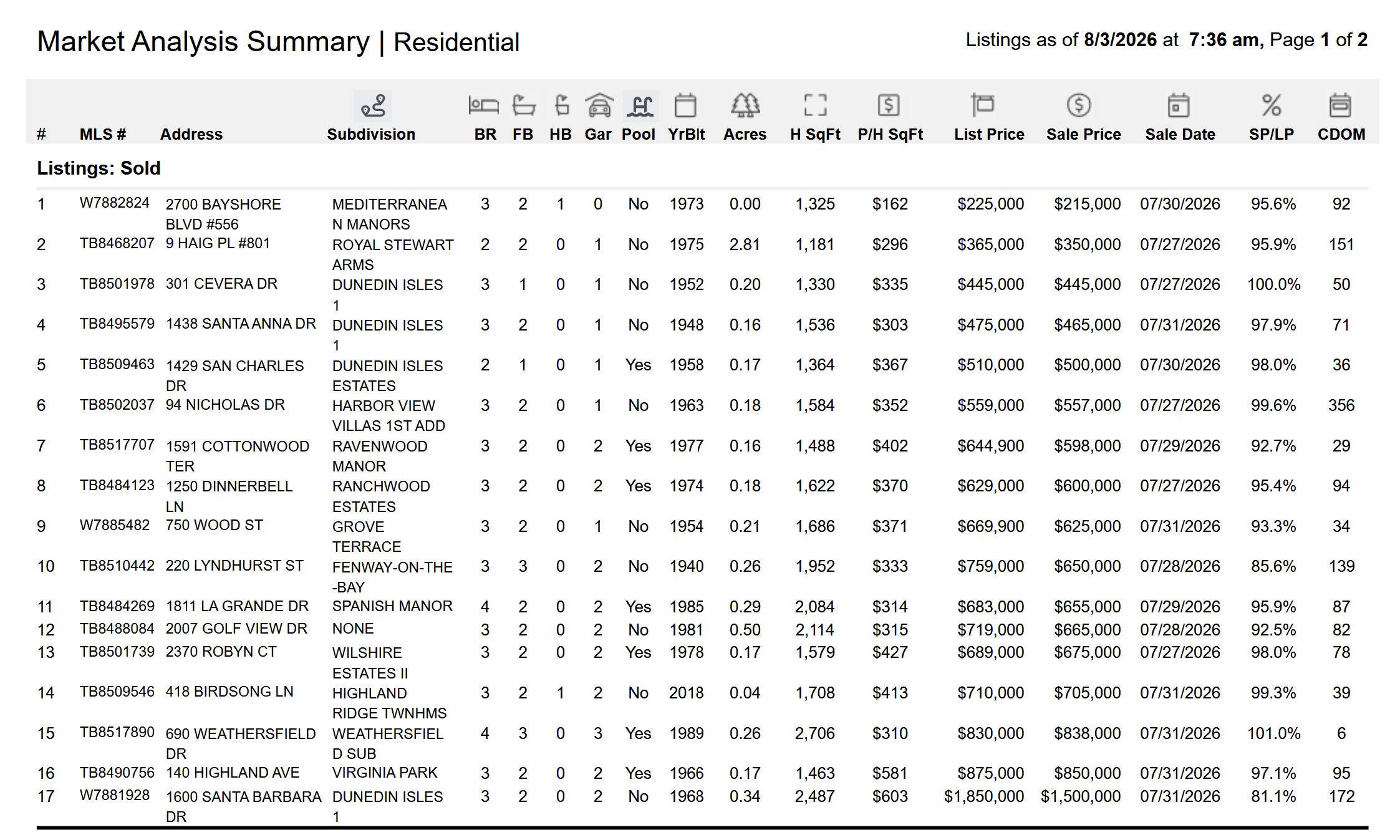Click the calendar icon above YrBlt
This screenshot has height=840, width=1400.
[685, 105]
